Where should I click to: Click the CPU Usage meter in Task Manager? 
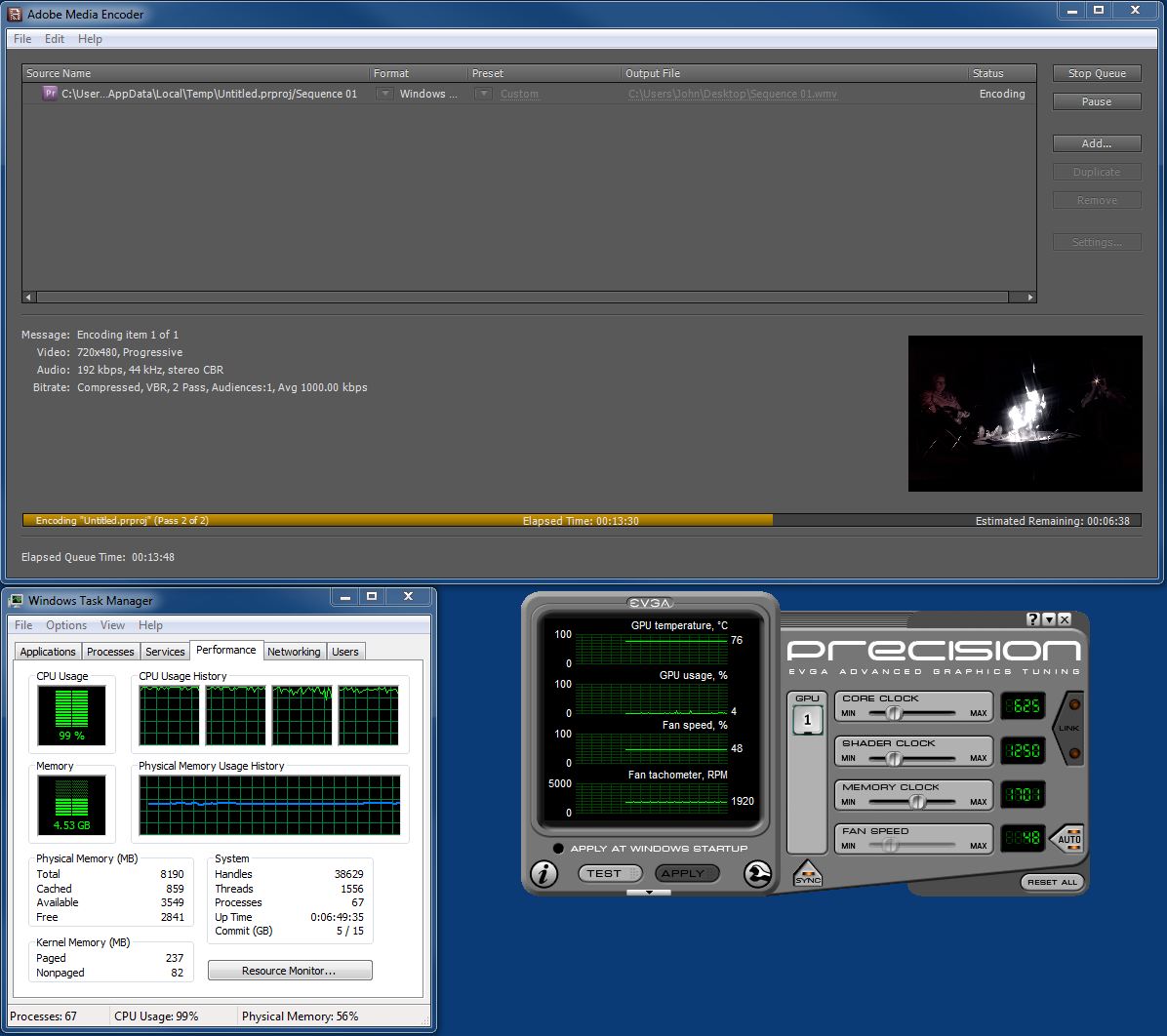tap(71, 715)
